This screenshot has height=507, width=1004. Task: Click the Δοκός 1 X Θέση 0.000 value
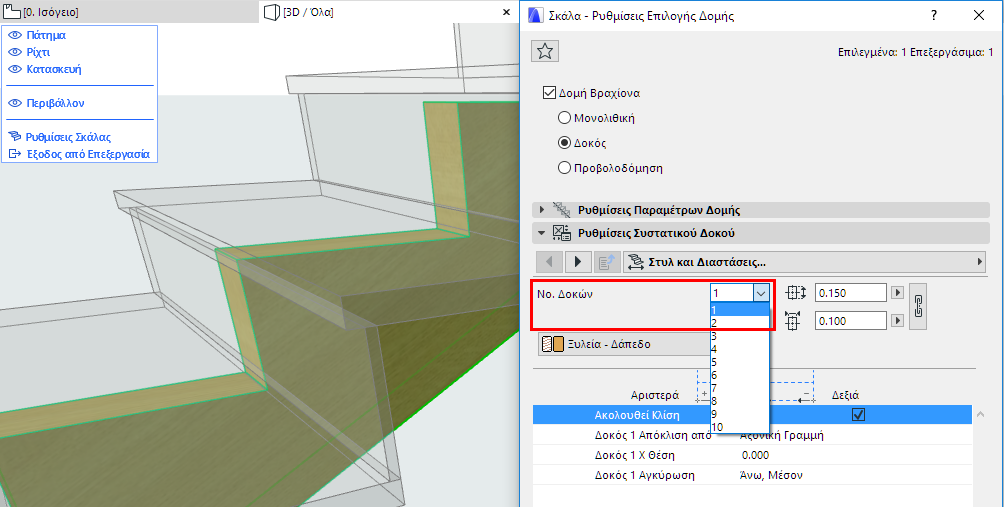756,455
